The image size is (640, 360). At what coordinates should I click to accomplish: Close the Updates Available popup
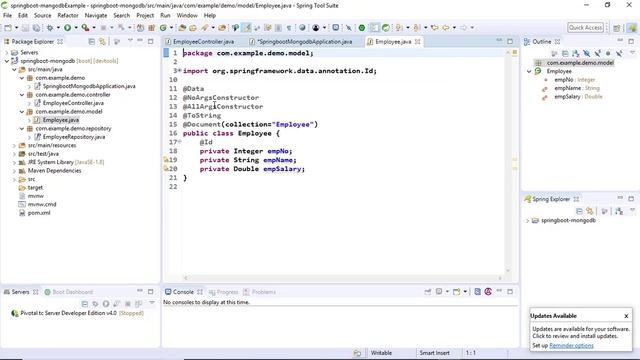[x=626, y=316]
